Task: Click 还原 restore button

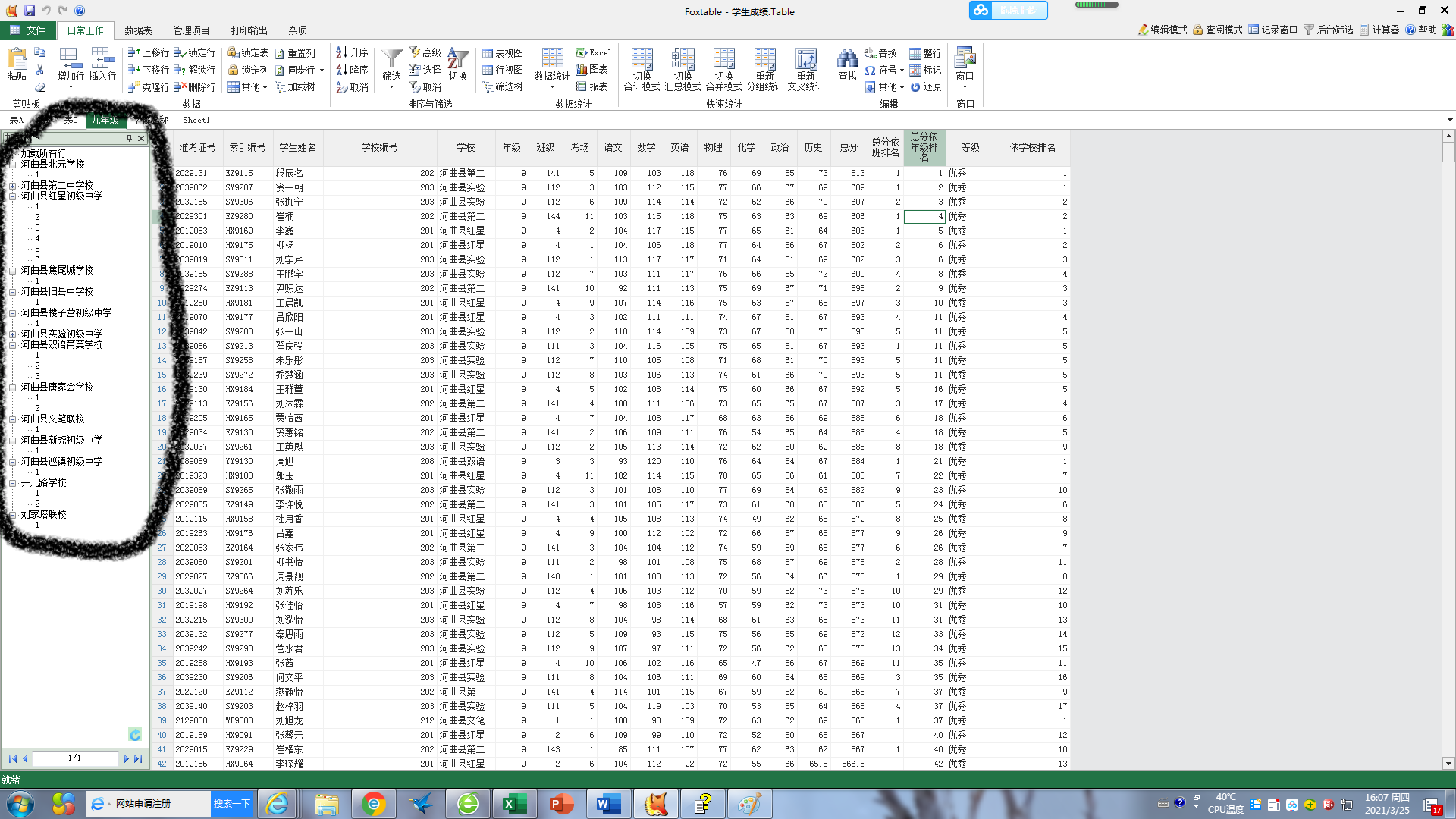Action: (926, 87)
